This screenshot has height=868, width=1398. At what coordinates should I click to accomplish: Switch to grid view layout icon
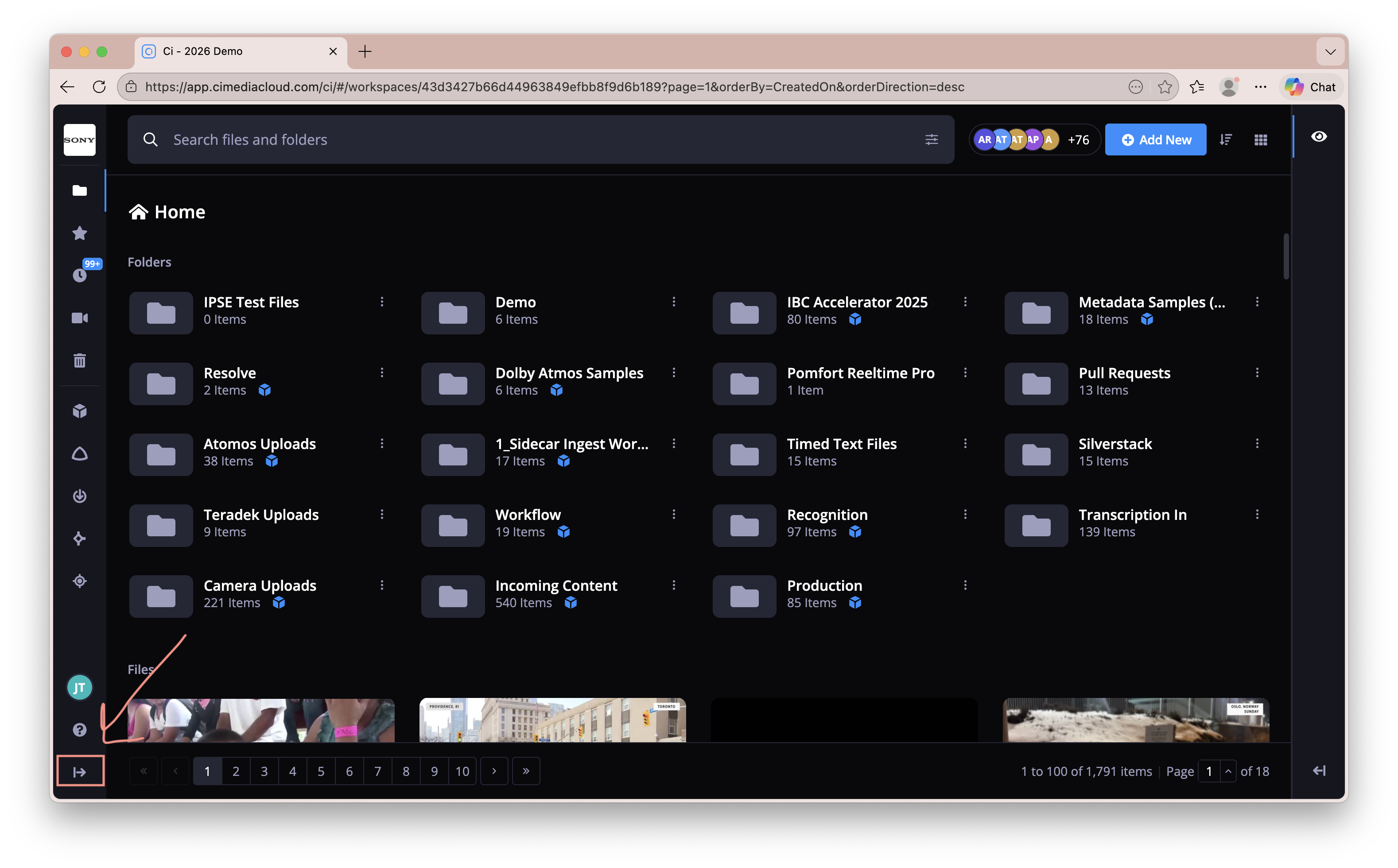coord(1260,139)
